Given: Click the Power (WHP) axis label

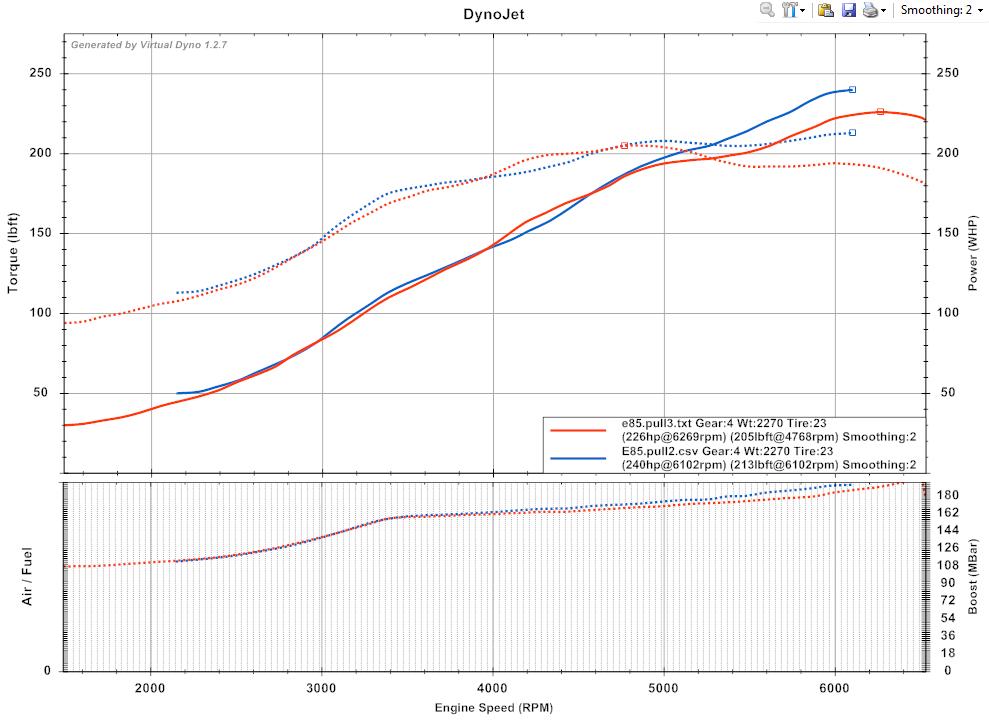Looking at the screenshot, I should (973, 253).
